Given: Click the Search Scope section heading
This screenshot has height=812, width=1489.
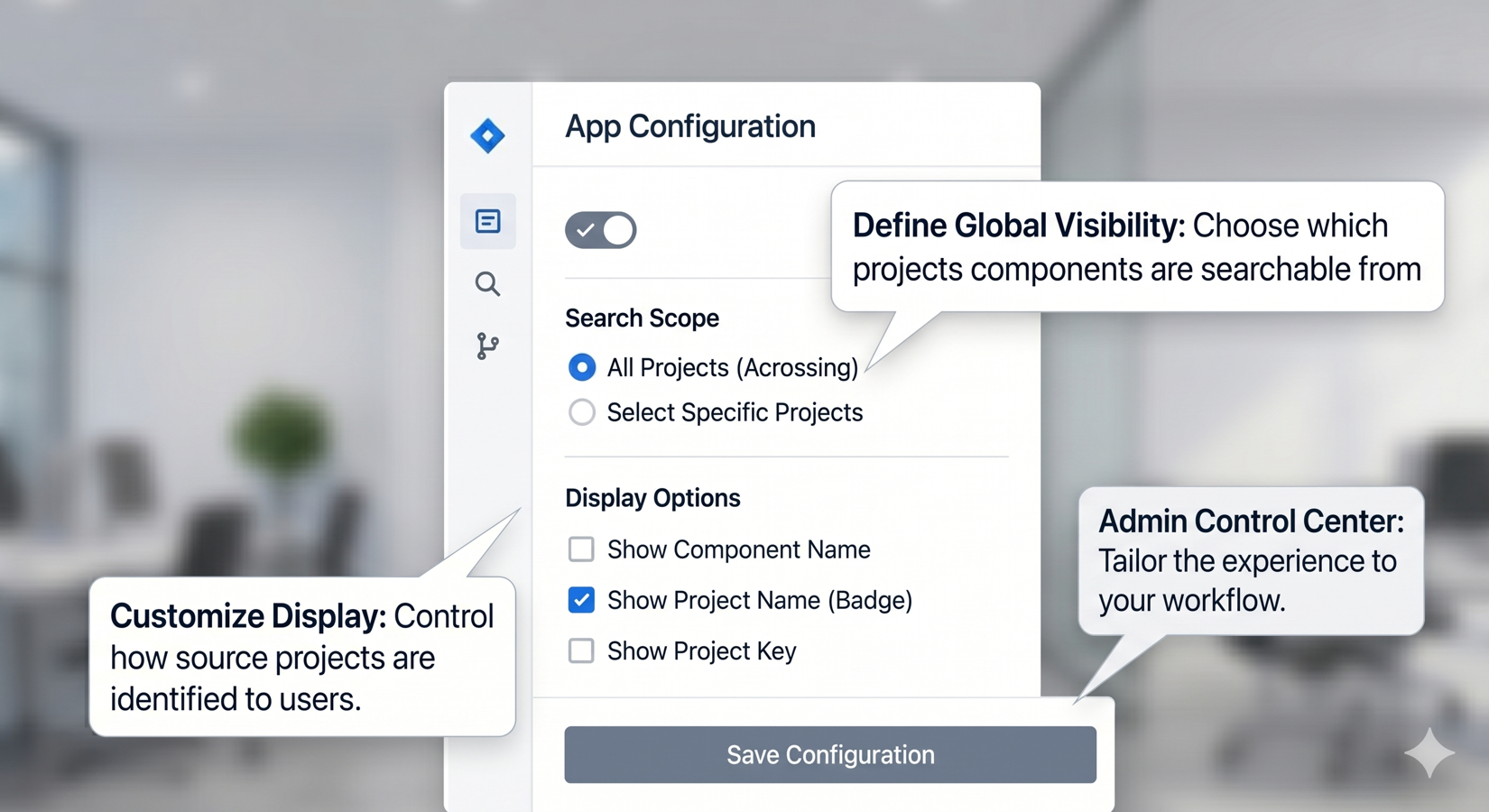Looking at the screenshot, I should tap(642, 318).
